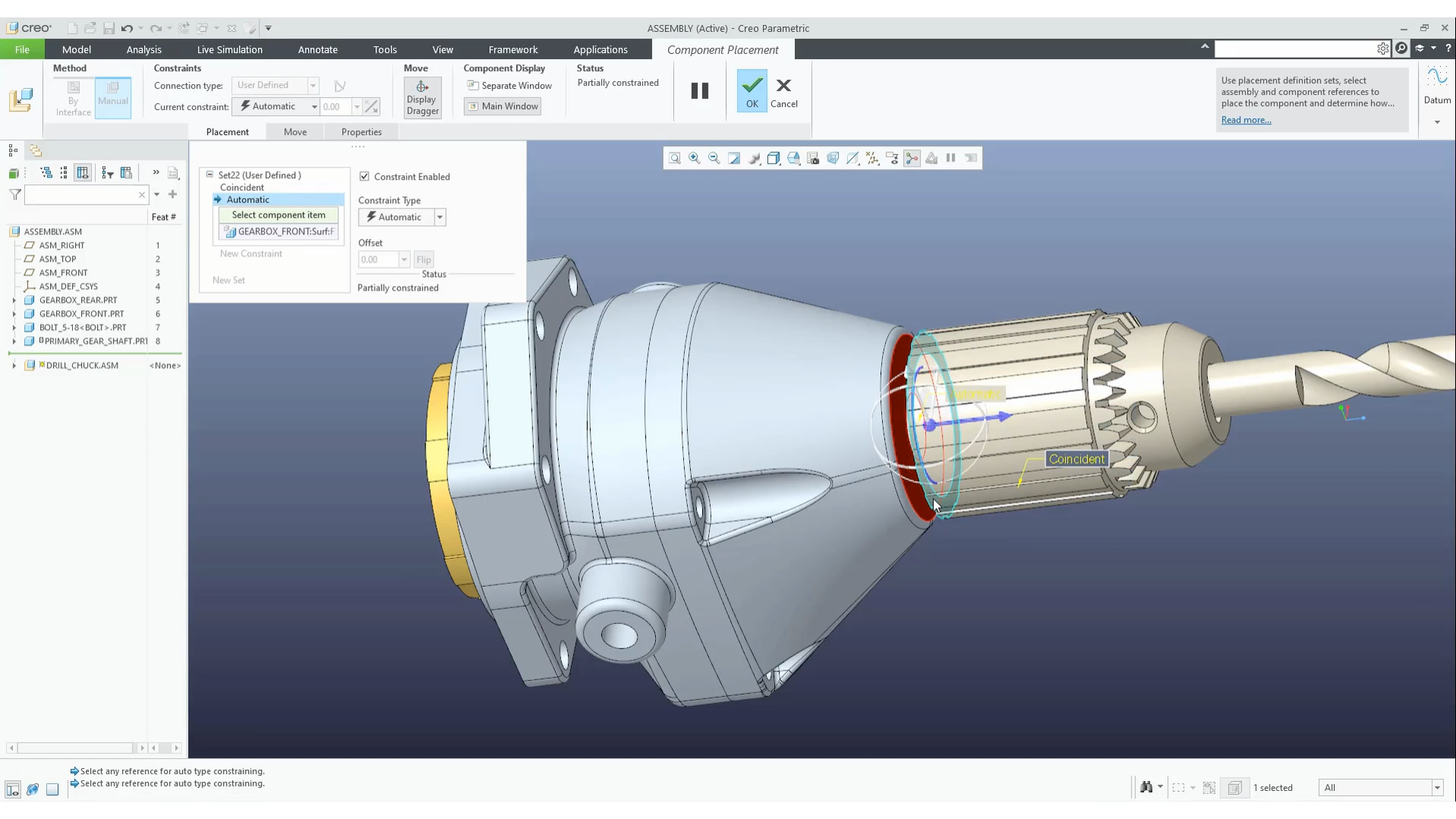Viewport: 1456px width, 819px height.
Task: Click the Flip button under Offset
Action: coord(424,259)
